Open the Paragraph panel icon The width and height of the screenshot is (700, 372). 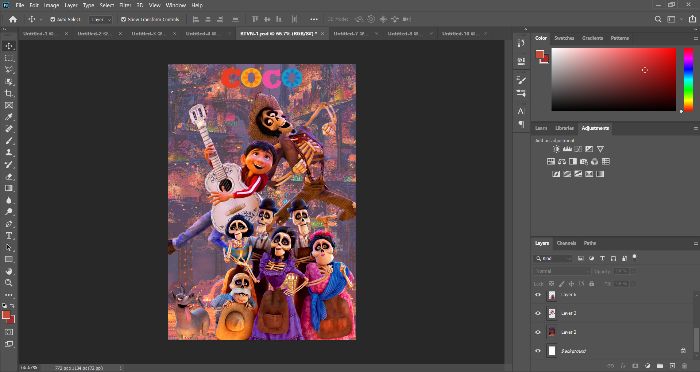(521, 124)
